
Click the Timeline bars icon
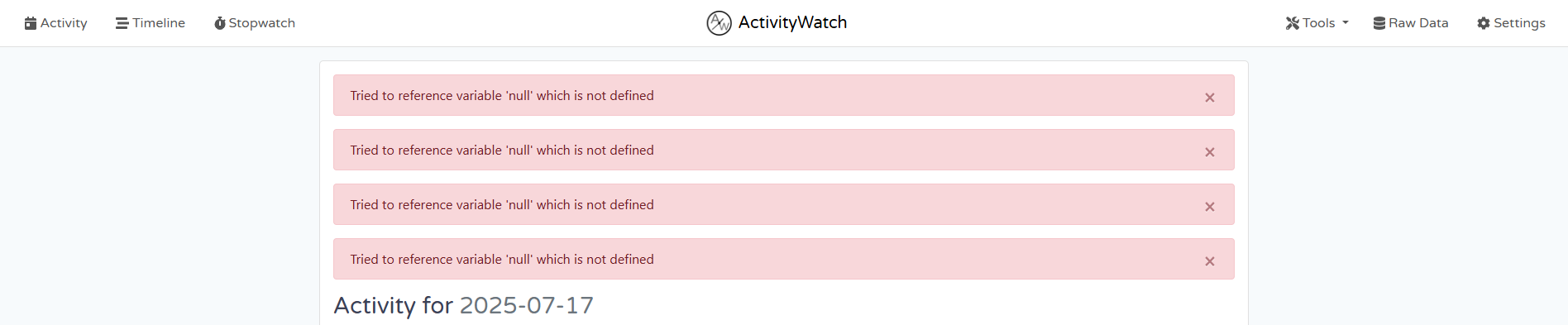(122, 23)
